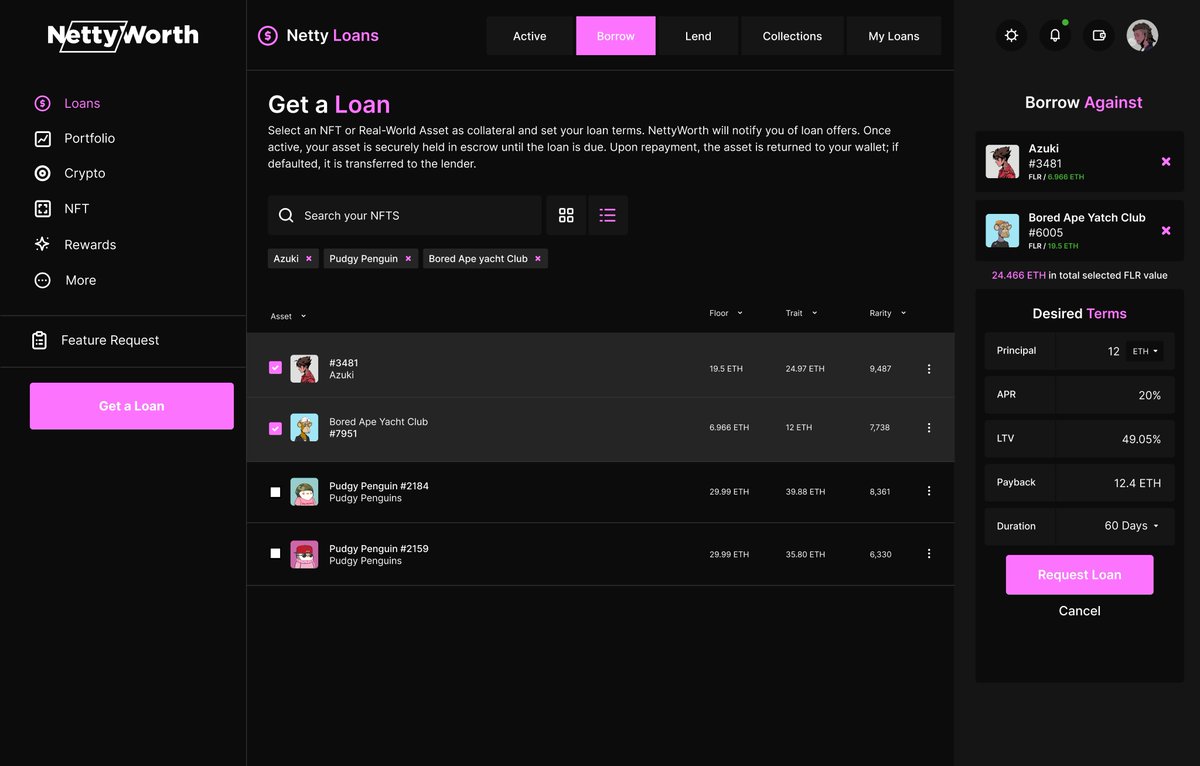Check the Pudgy Penguin #2184 checkbox
1200x766 pixels.
coord(275,492)
